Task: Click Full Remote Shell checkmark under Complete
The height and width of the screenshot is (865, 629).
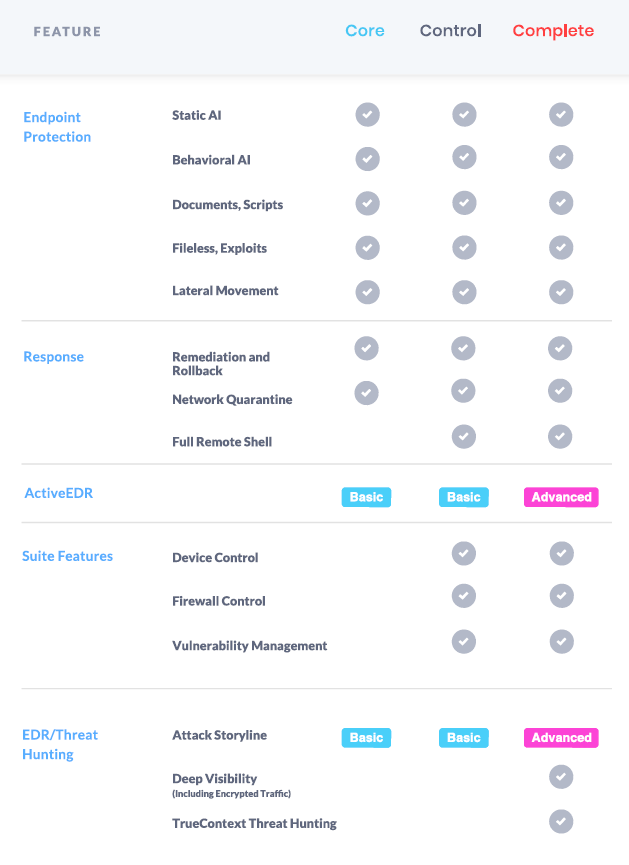Action: pos(560,437)
